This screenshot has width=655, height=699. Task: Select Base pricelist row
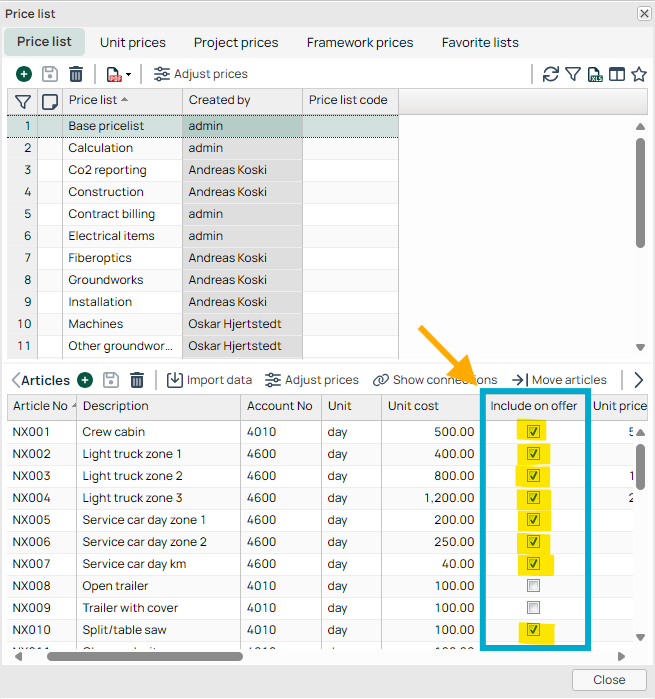pyautogui.click(x=202, y=126)
